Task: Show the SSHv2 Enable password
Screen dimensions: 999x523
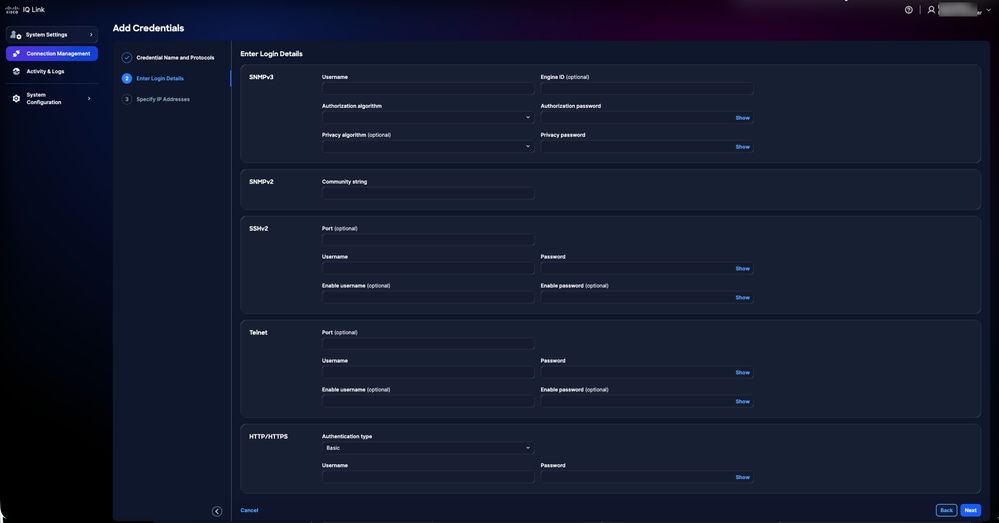Action: pos(742,297)
